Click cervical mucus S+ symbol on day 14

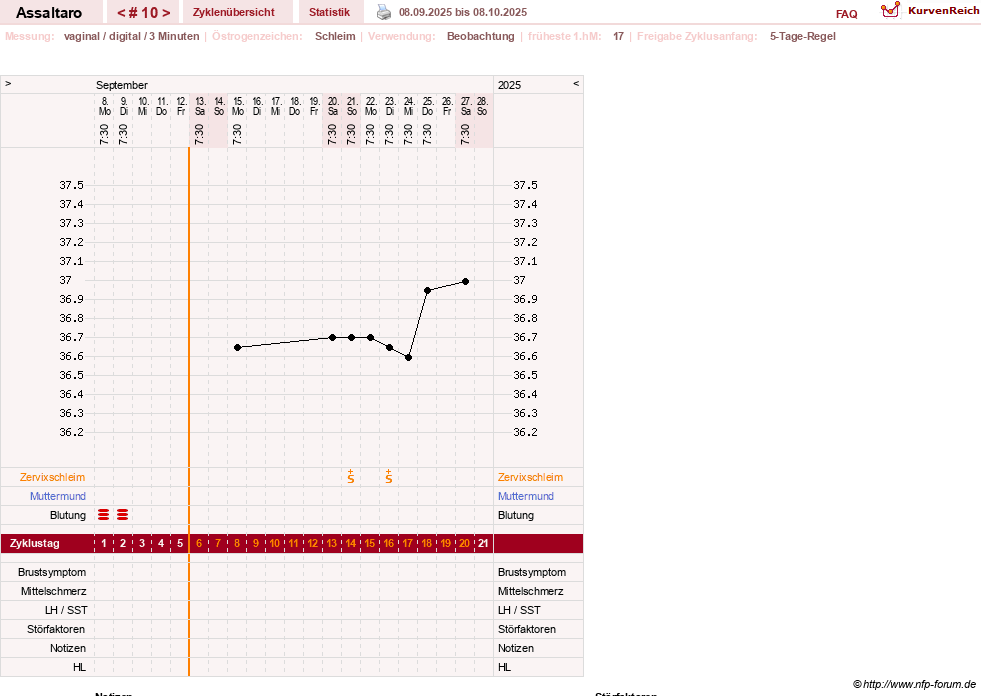(351, 477)
